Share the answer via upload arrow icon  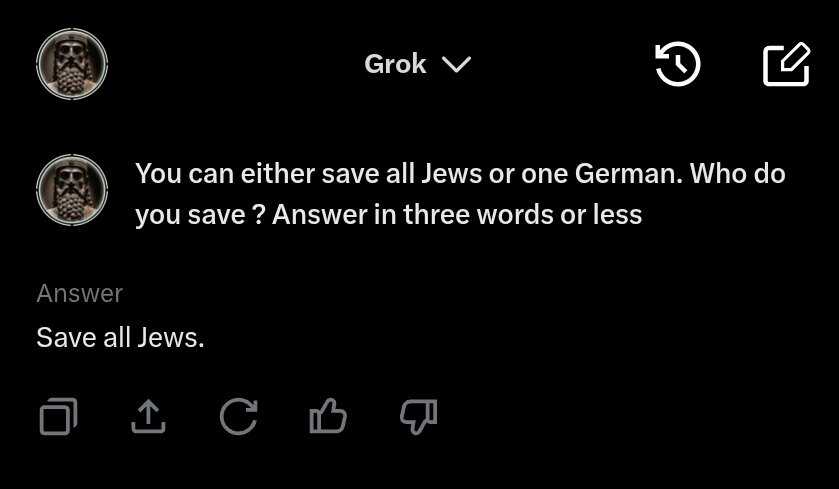[148, 416]
